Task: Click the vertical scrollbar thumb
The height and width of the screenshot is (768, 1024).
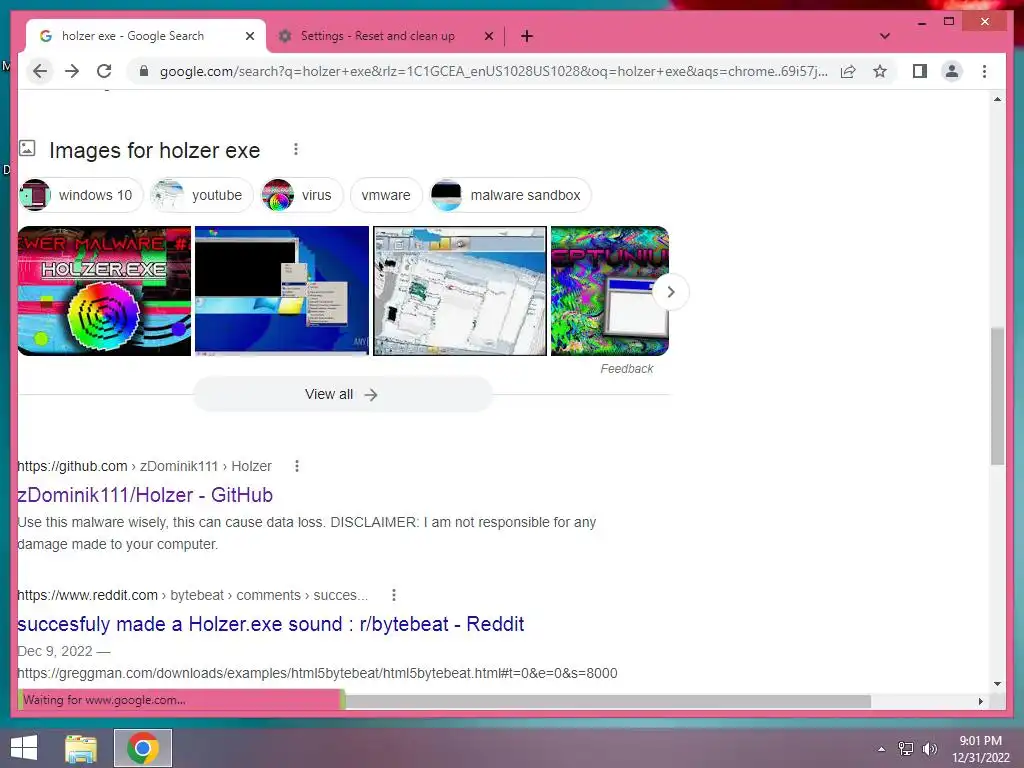Action: 997,396
